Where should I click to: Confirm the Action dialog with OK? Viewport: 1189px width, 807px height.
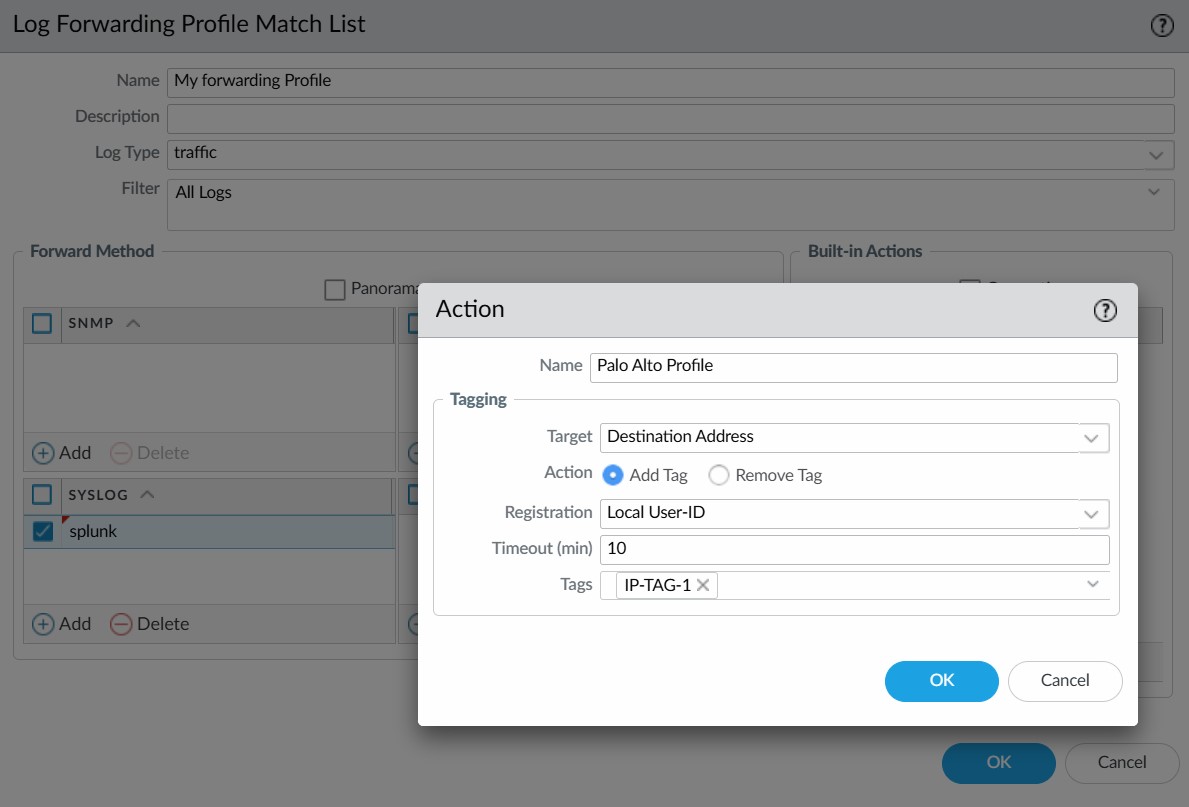(x=941, y=681)
